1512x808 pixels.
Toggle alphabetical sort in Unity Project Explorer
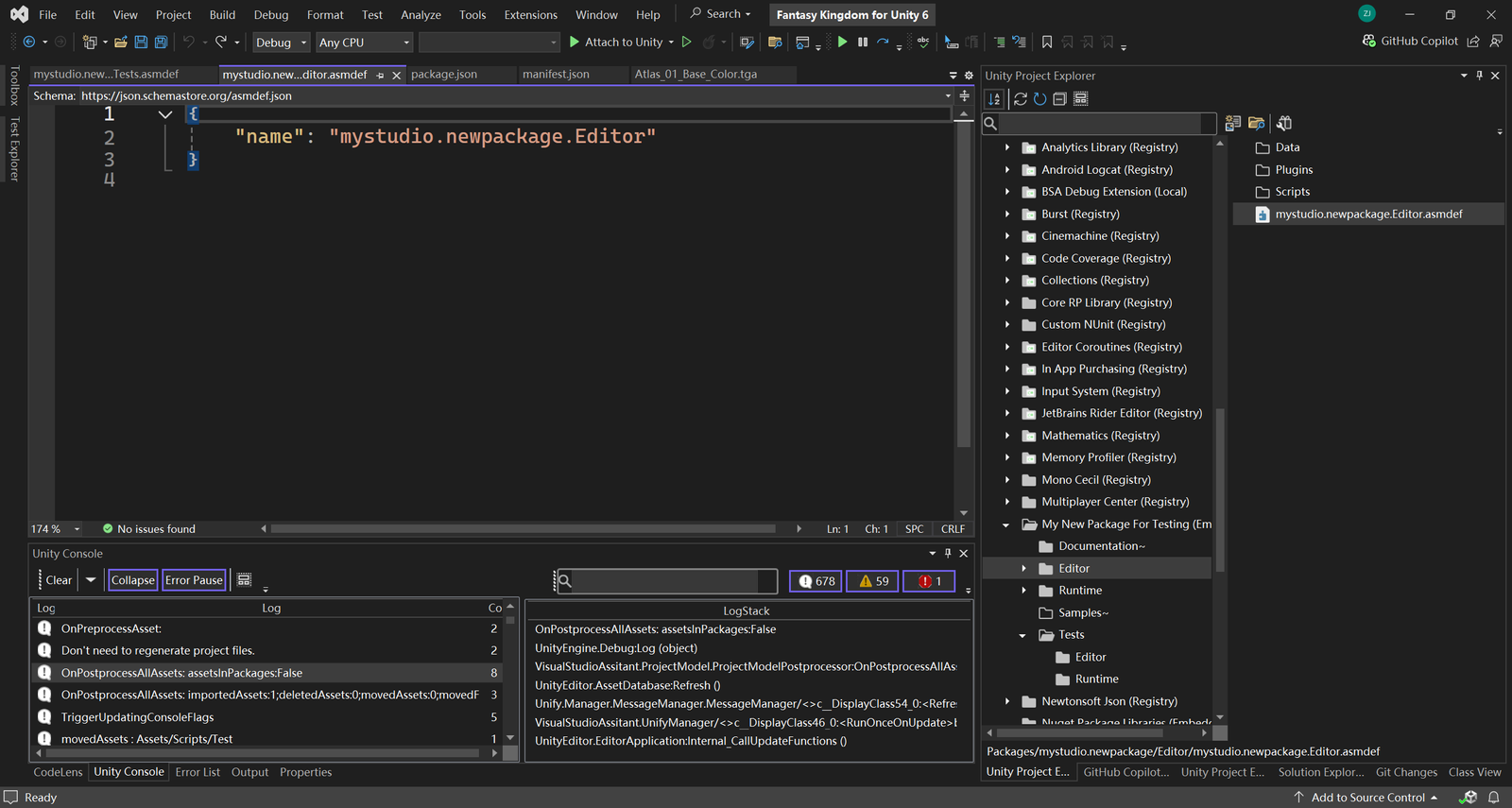click(994, 99)
